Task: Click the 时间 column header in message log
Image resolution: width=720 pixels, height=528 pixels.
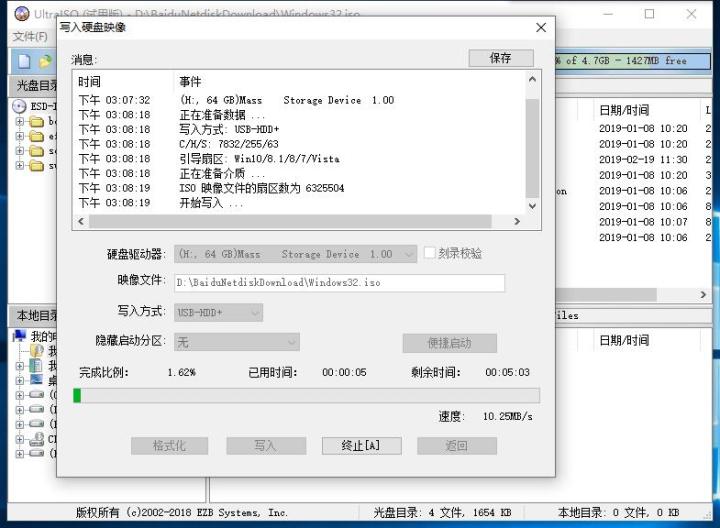Action: (x=89, y=82)
